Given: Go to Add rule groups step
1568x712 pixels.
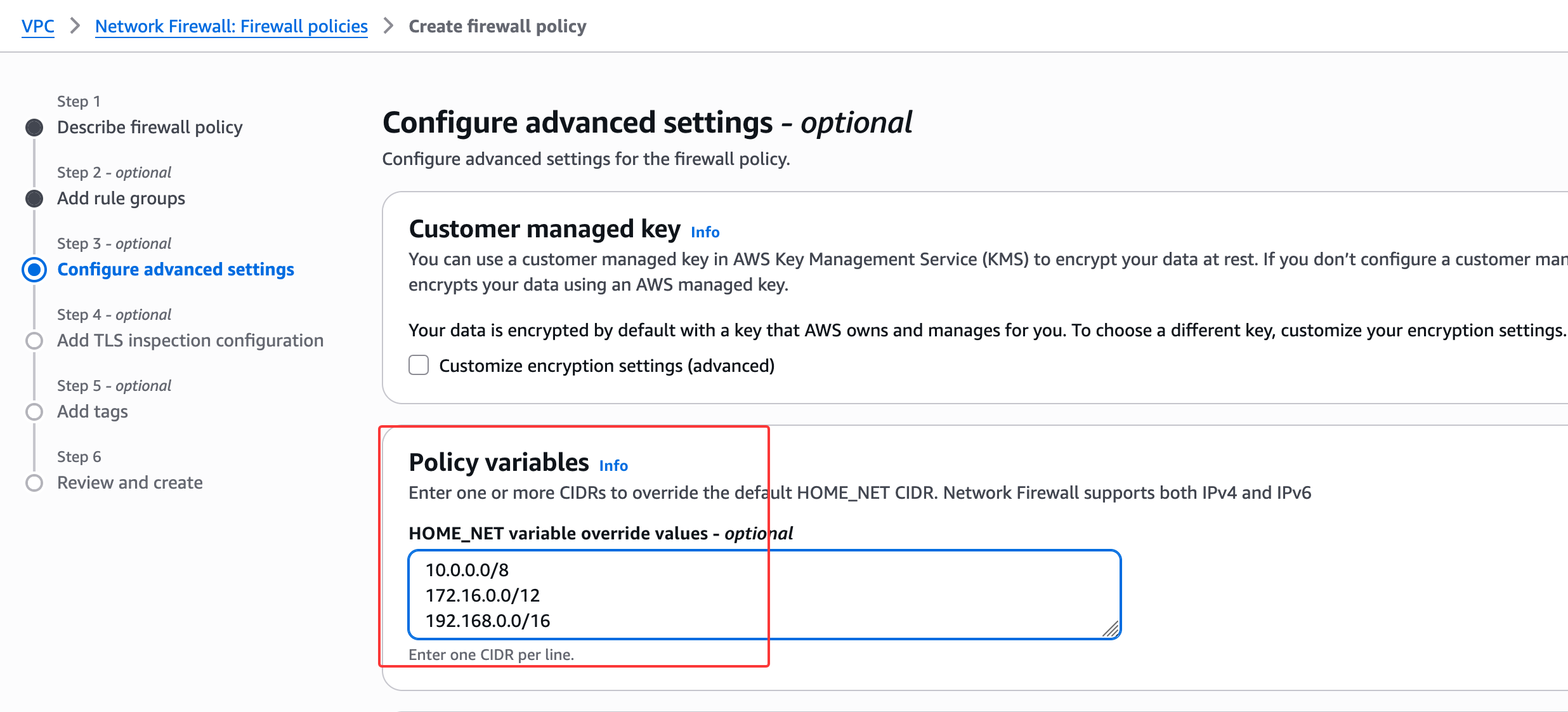Looking at the screenshot, I should 121,199.
